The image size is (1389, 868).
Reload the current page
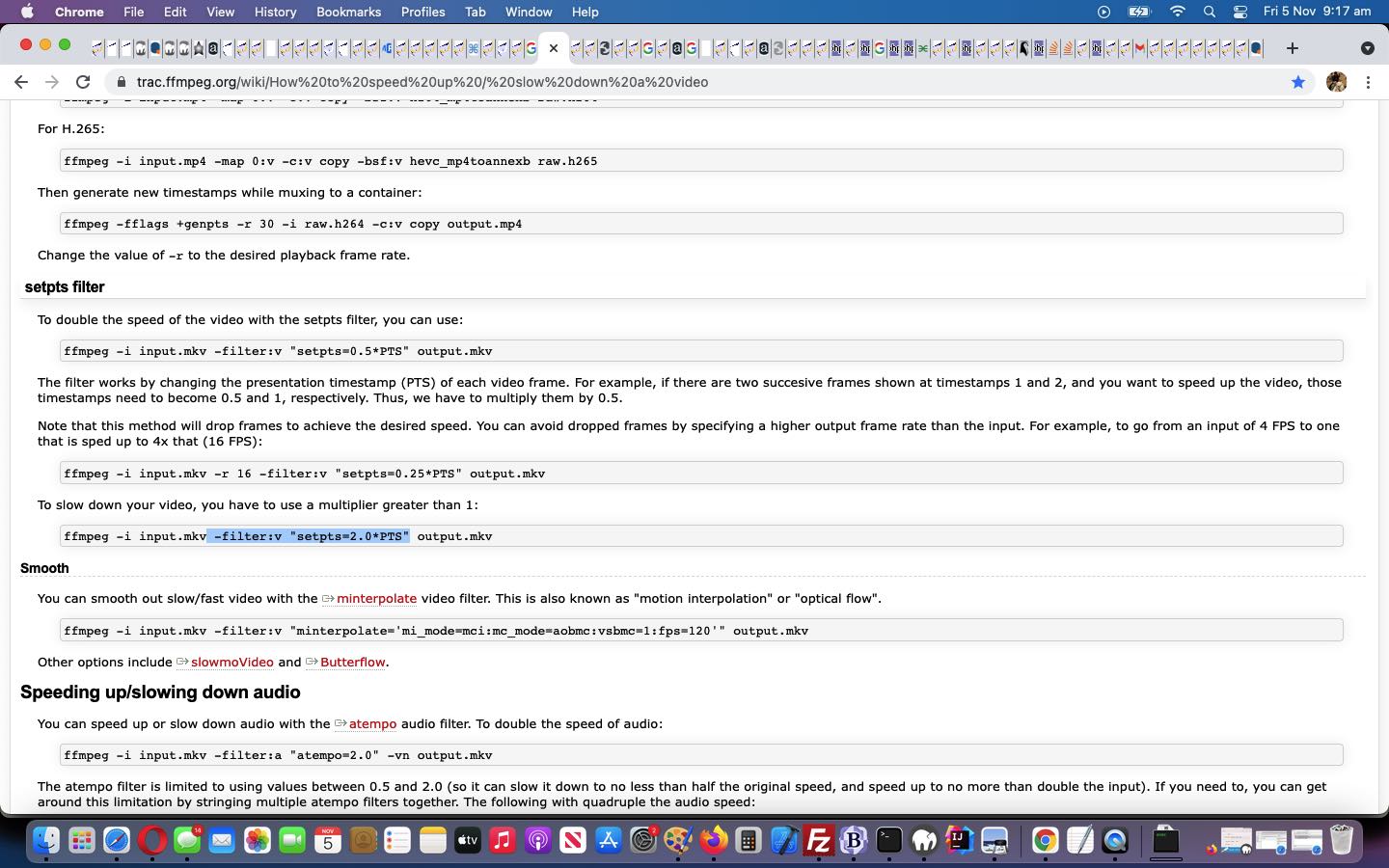tap(83, 82)
